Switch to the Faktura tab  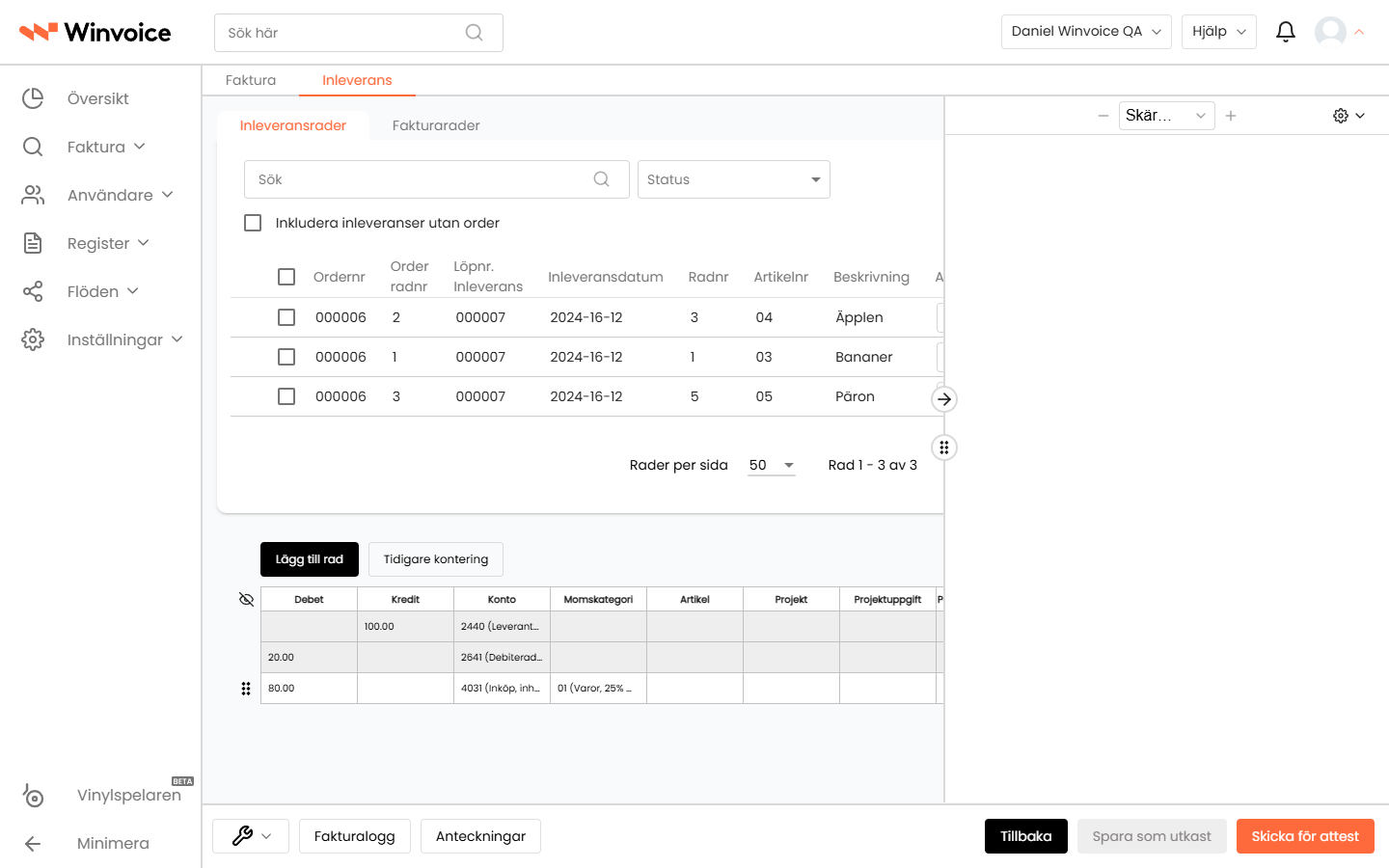251,80
